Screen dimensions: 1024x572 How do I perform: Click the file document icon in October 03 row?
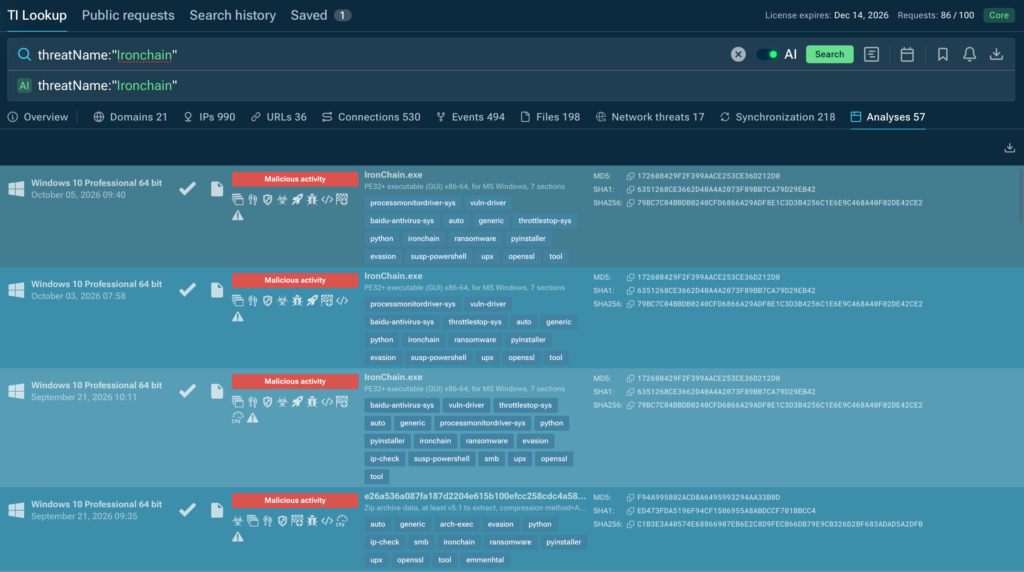pyautogui.click(x=217, y=290)
